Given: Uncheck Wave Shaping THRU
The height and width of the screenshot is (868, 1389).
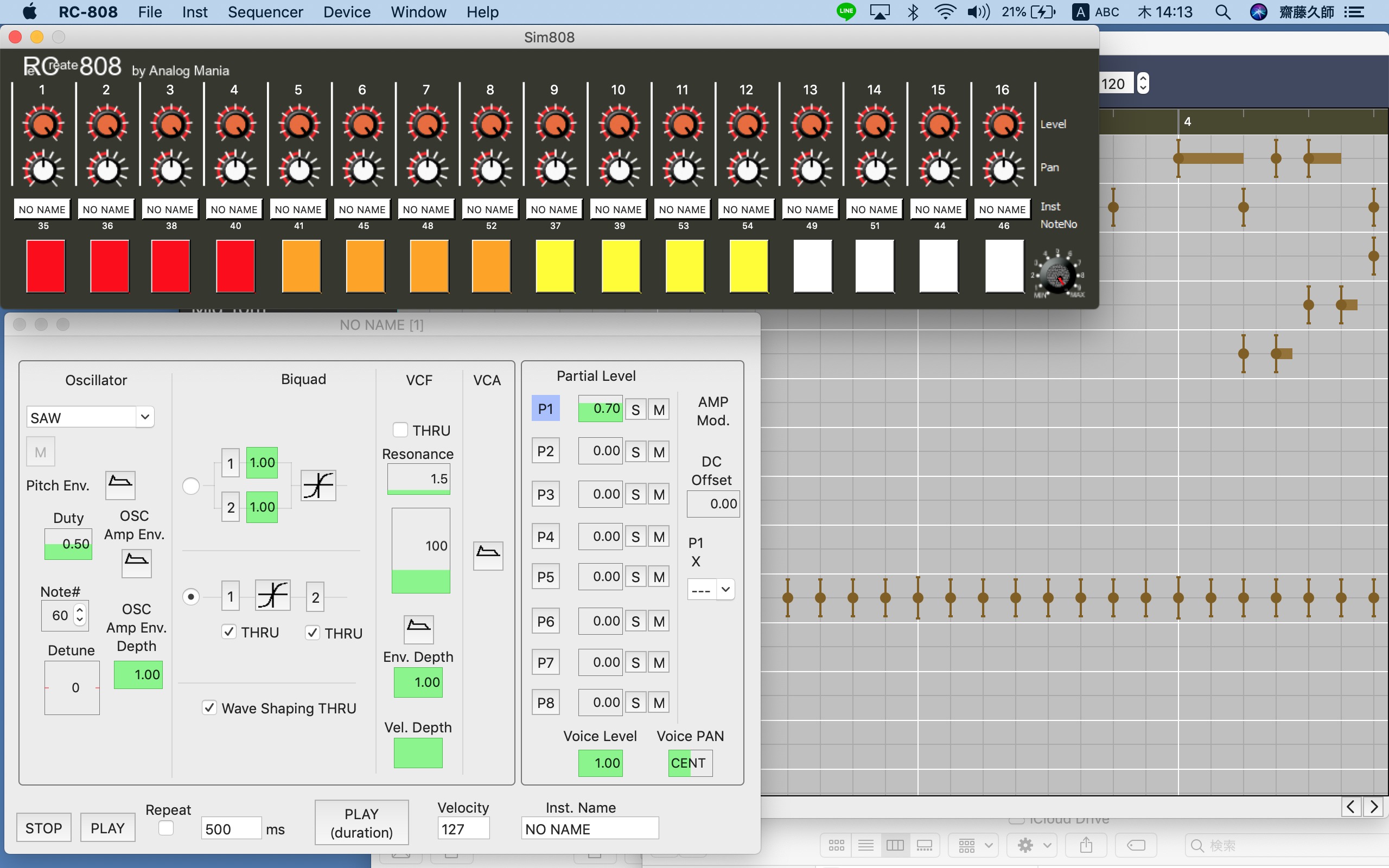Looking at the screenshot, I should [209, 707].
